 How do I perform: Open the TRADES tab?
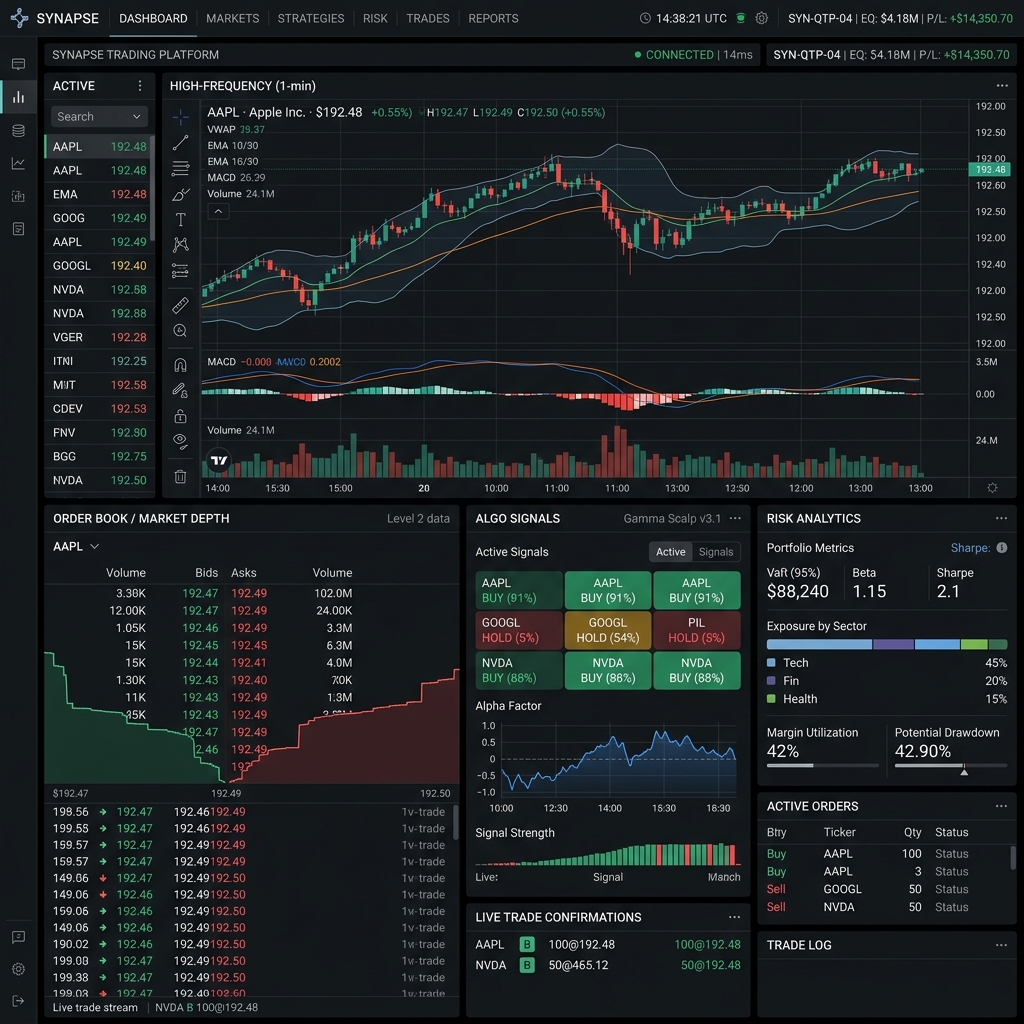click(428, 18)
